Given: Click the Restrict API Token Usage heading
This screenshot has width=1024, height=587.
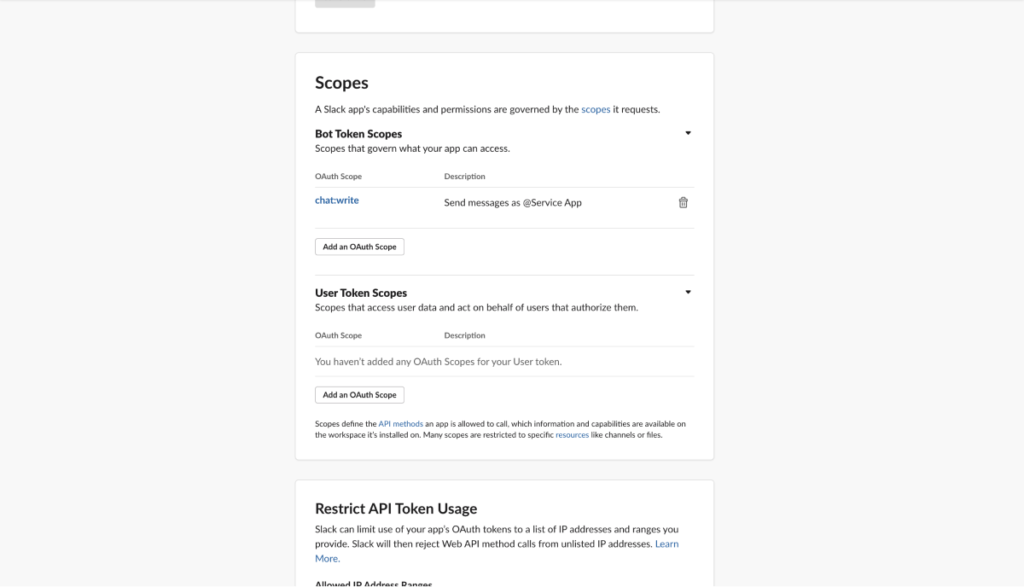Looking at the screenshot, I should [x=396, y=508].
